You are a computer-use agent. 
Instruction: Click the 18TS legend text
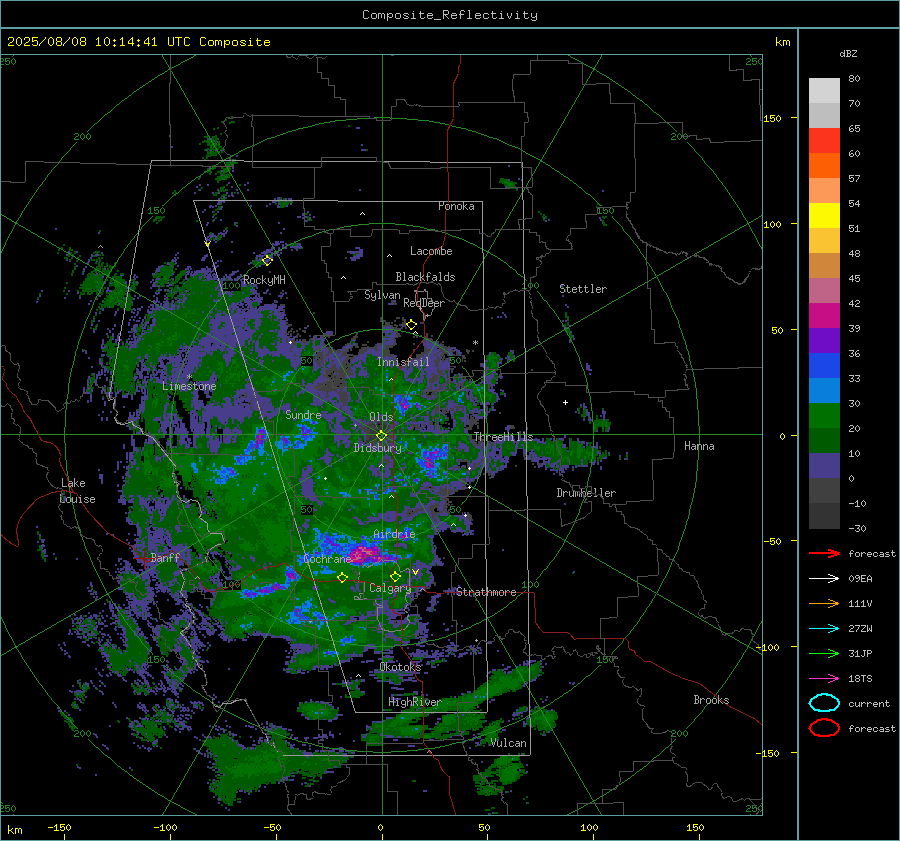[860, 679]
